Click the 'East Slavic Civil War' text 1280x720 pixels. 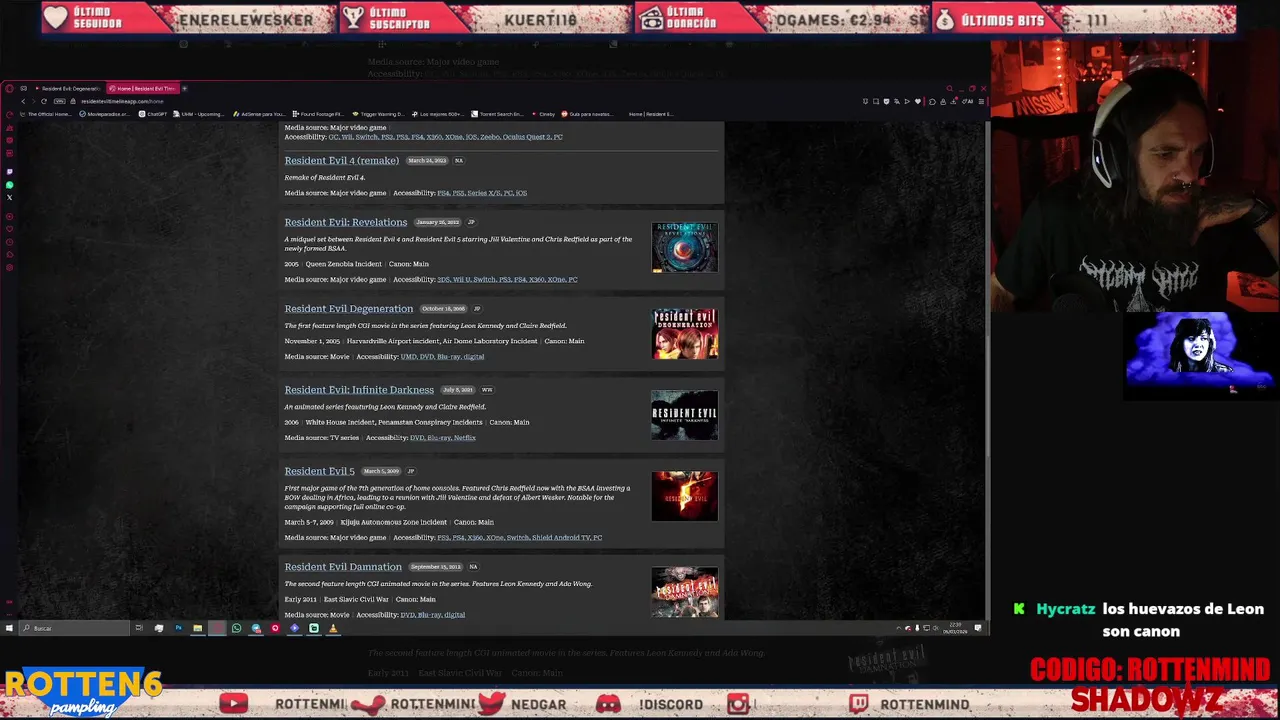[356, 599]
